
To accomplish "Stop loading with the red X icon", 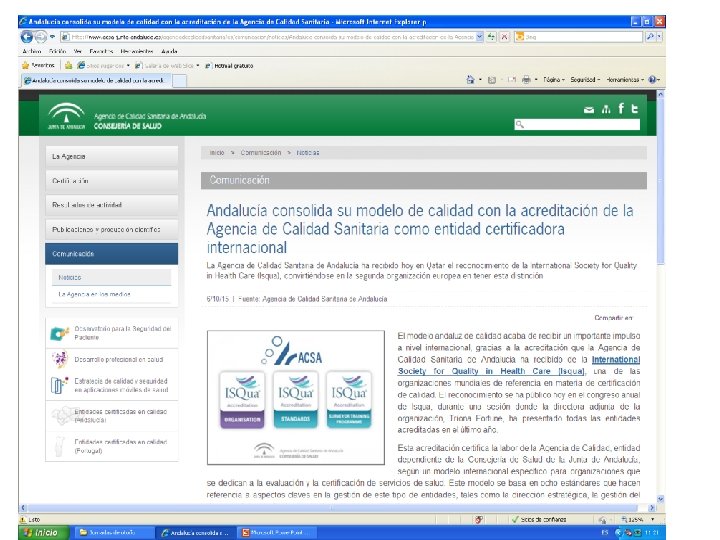I will tap(504, 37).
